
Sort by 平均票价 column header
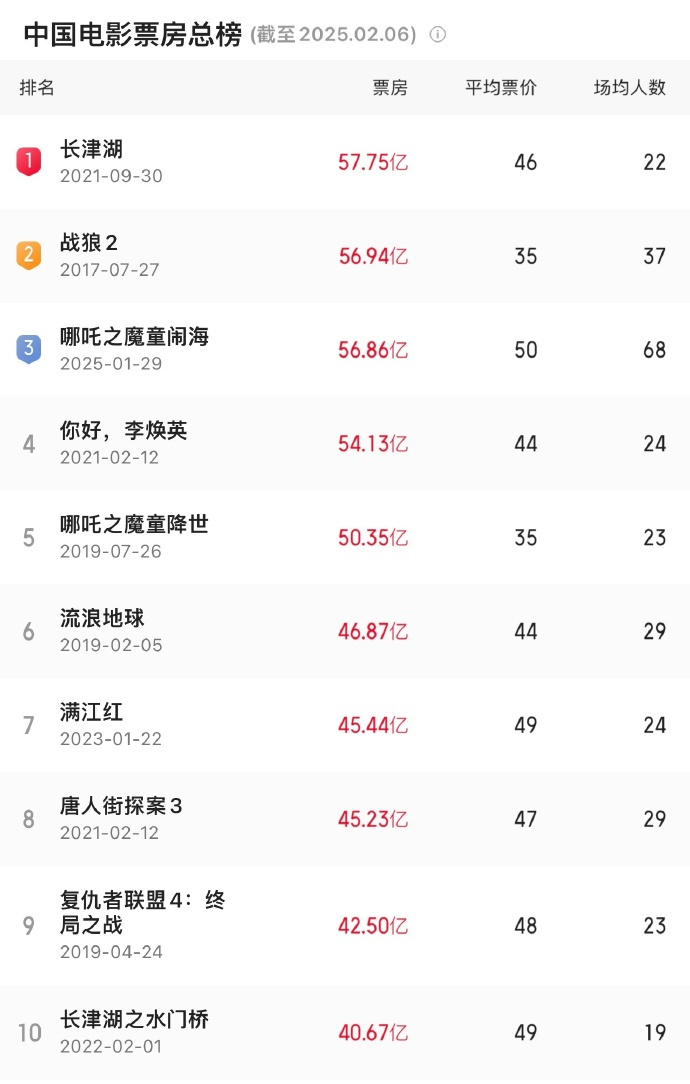pyautogui.click(x=501, y=87)
